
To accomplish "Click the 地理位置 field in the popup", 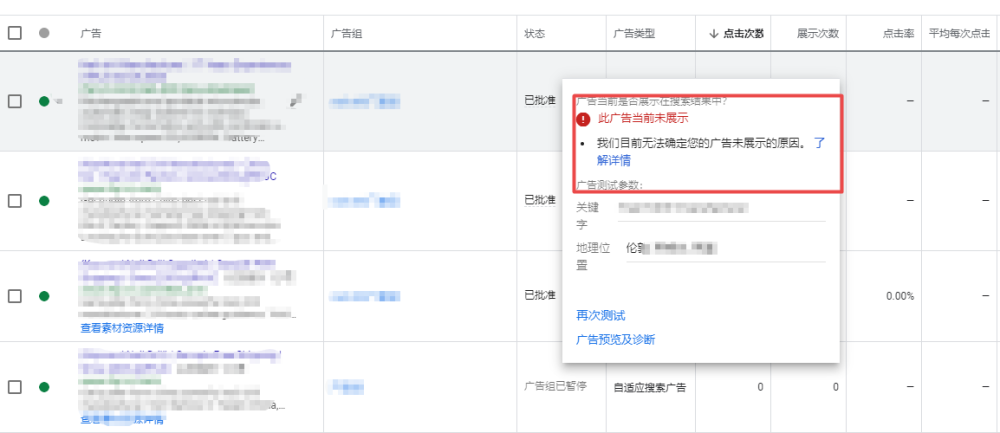I will click(720, 249).
